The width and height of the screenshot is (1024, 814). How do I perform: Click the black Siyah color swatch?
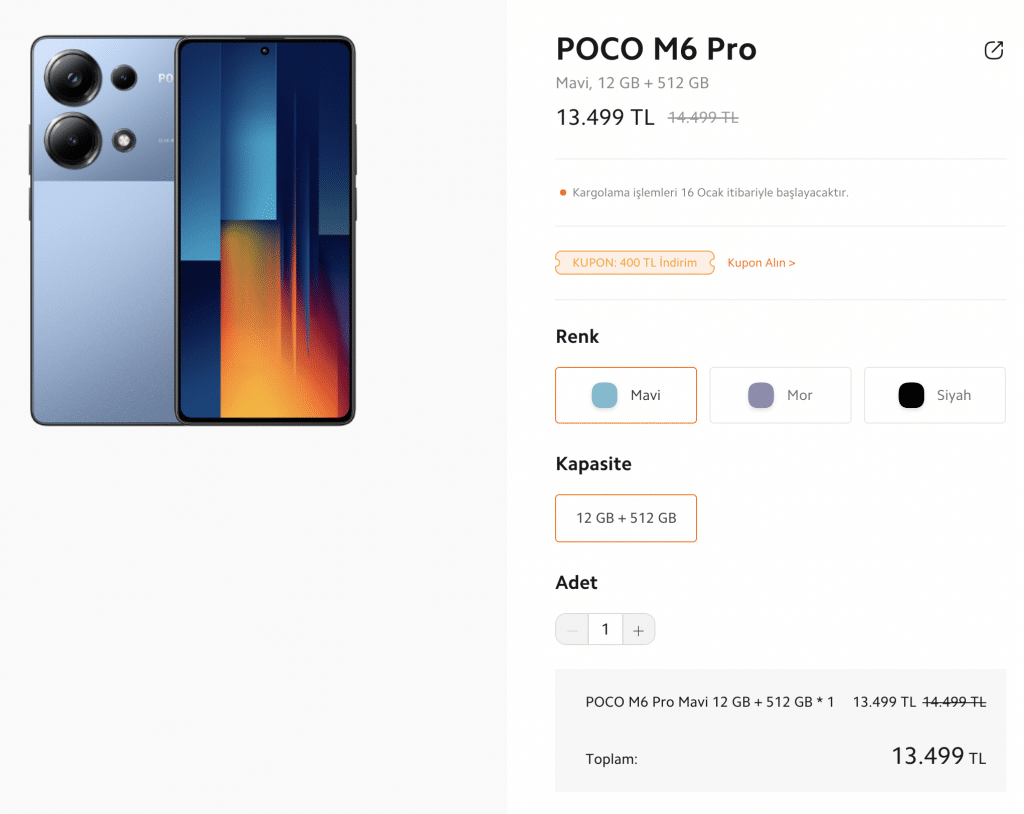click(x=911, y=395)
